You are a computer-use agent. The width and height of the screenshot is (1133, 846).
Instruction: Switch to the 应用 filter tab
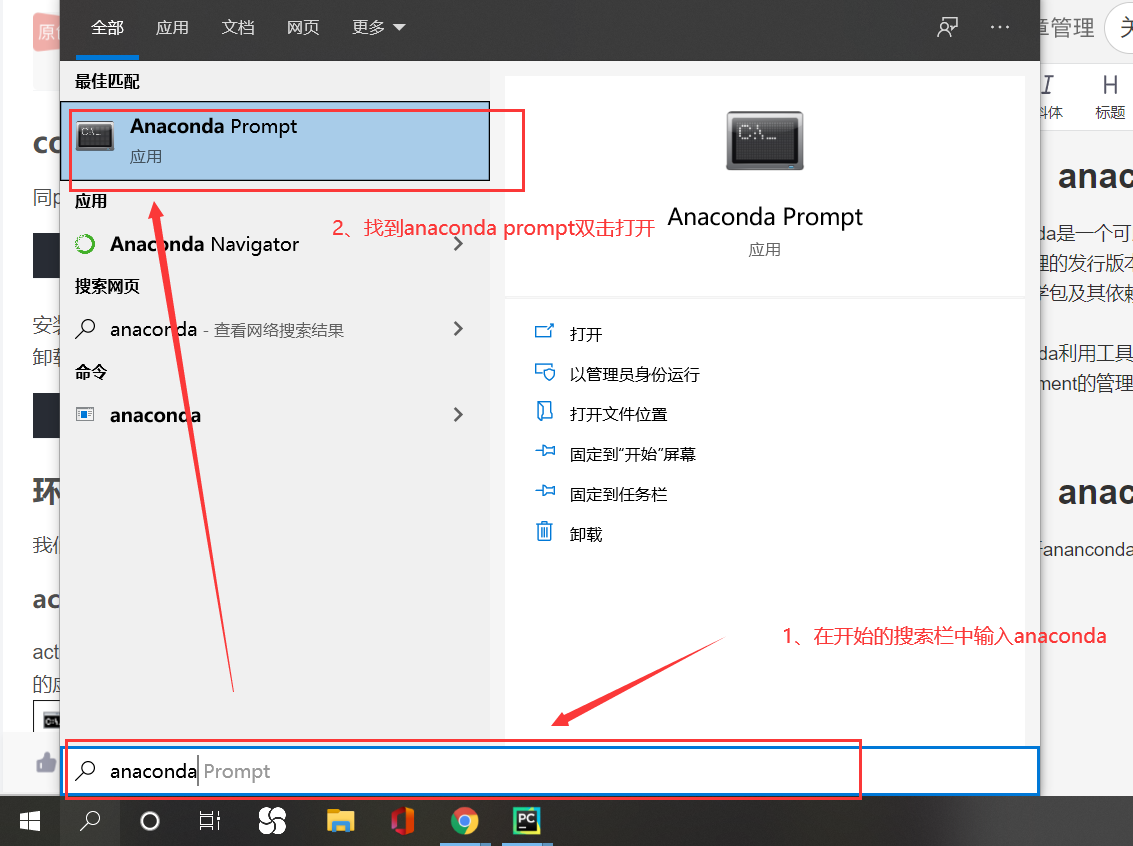tap(172, 27)
